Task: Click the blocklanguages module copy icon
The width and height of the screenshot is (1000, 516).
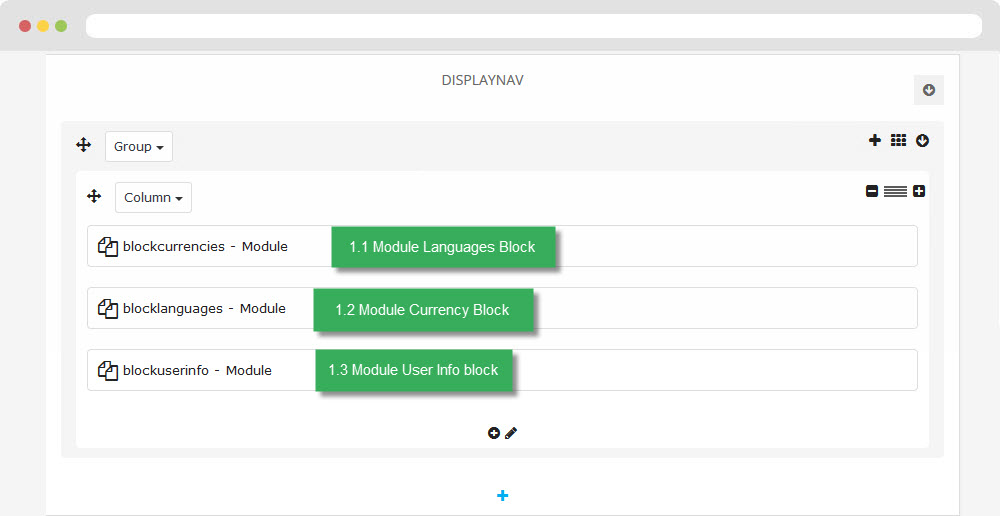Action: (108, 309)
